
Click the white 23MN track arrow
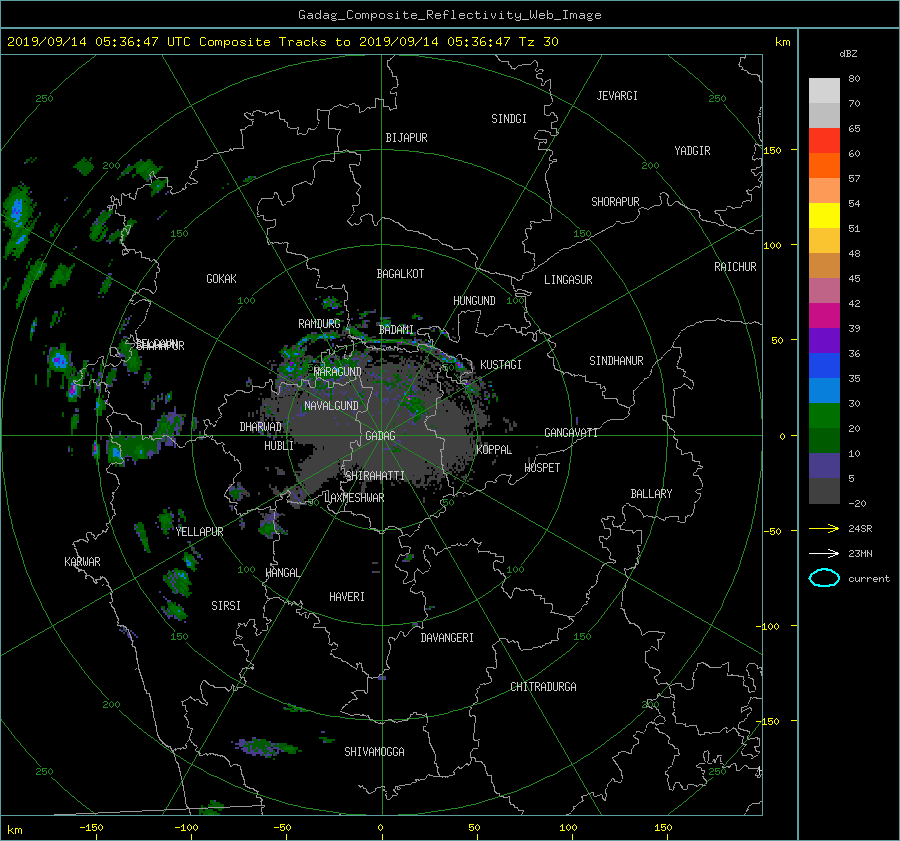pyautogui.click(x=824, y=553)
